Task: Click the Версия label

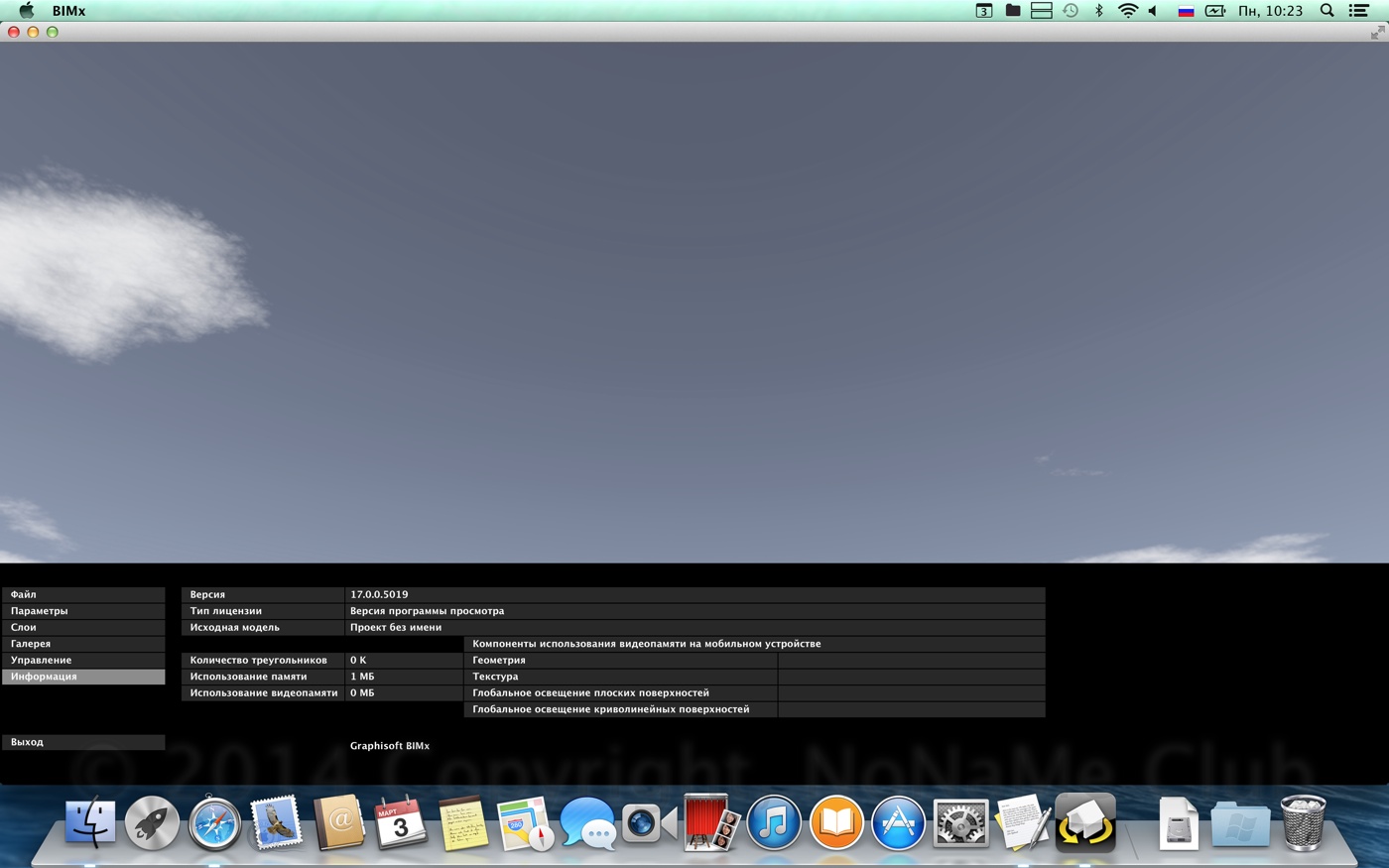Action: [x=207, y=595]
